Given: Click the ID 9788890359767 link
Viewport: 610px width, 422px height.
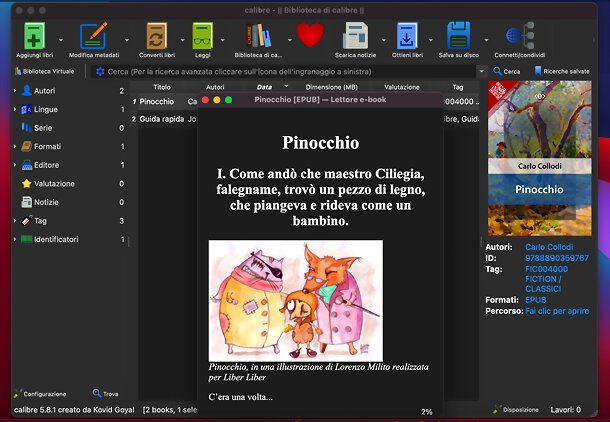Looking at the screenshot, I should [x=557, y=258].
